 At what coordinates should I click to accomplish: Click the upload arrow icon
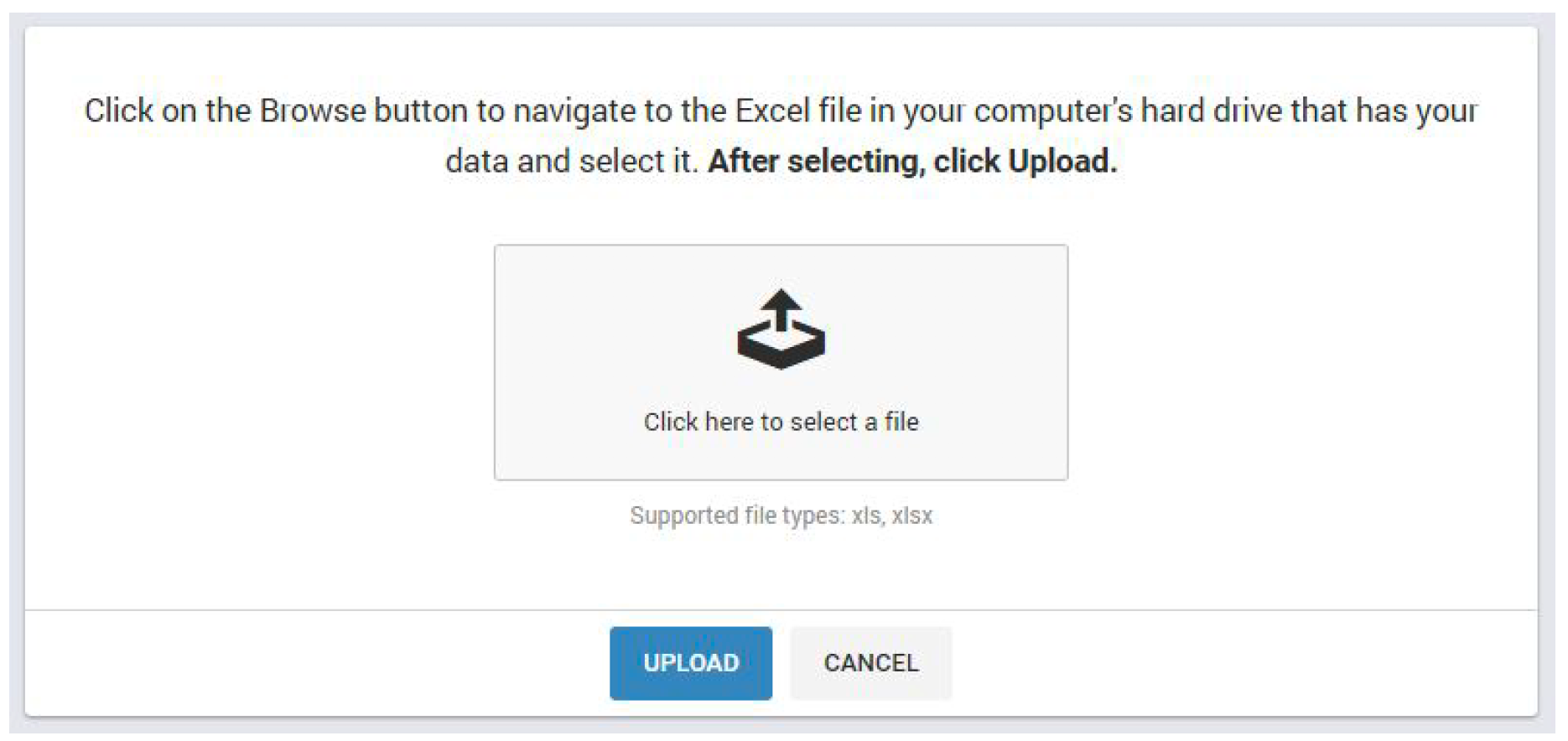[781, 307]
